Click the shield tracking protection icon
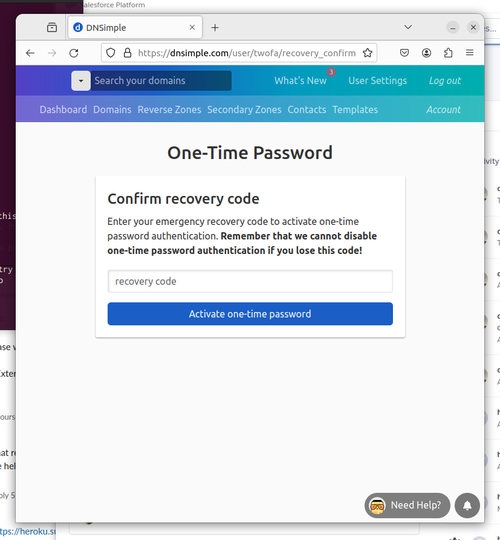This screenshot has width=500, height=540. pyautogui.click(x=111, y=53)
